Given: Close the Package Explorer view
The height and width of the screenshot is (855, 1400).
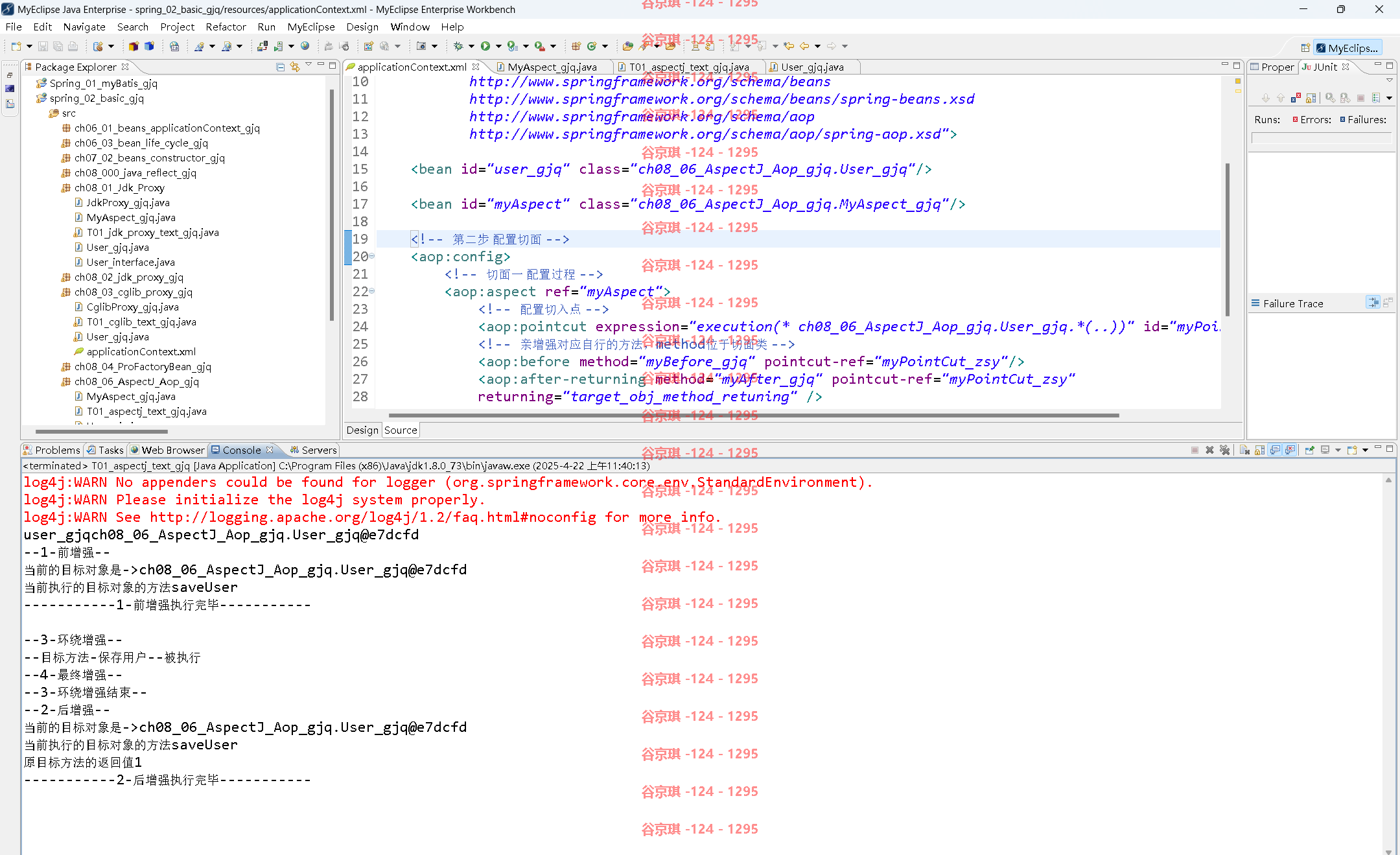Looking at the screenshot, I should point(125,67).
